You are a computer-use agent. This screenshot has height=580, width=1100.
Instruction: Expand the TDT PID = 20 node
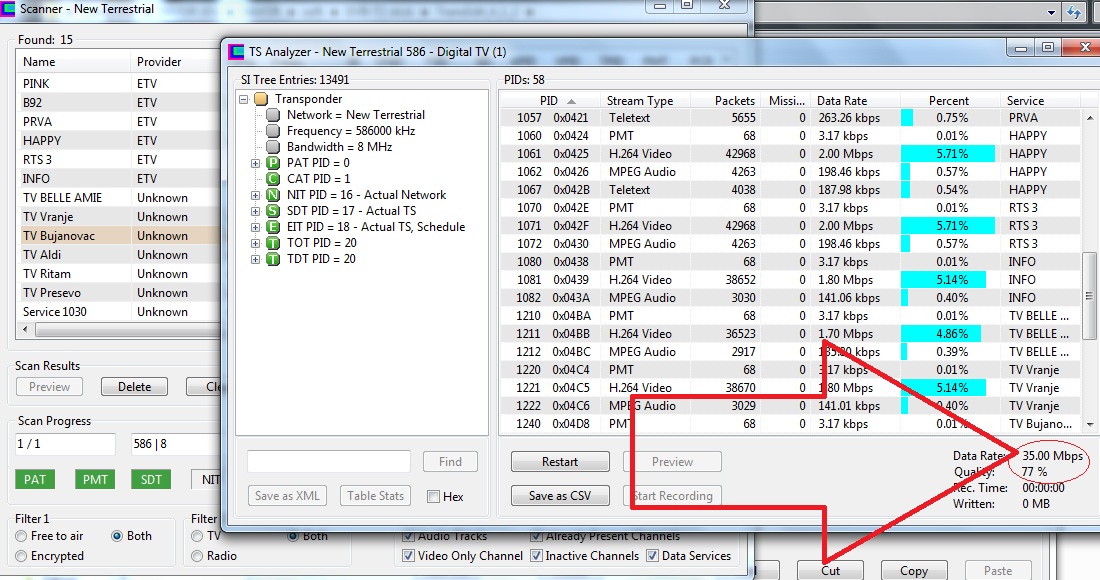point(255,259)
